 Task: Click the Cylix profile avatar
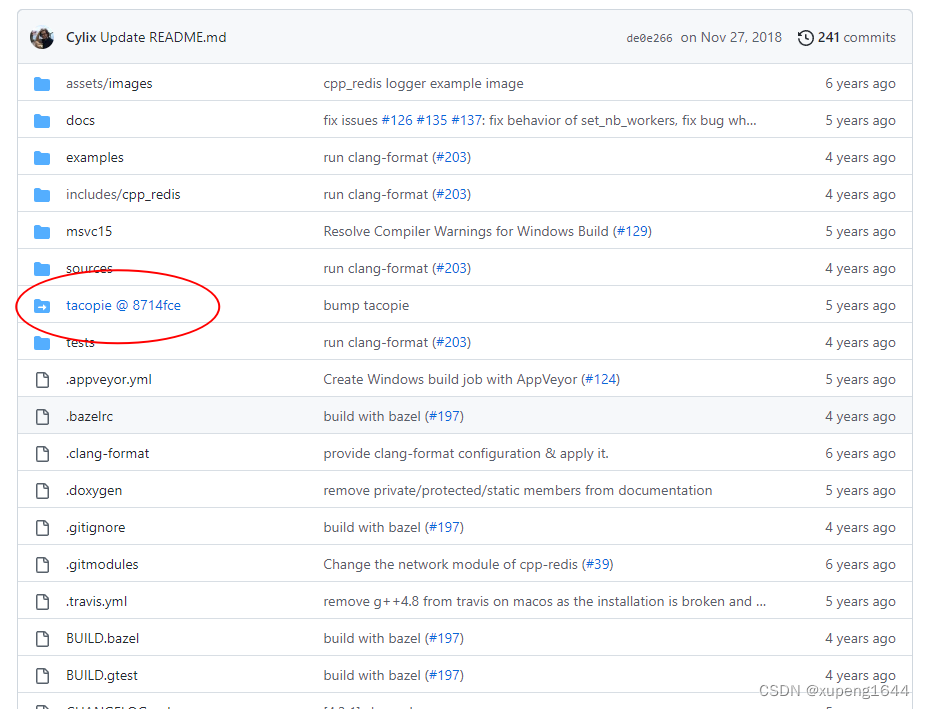(x=41, y=37)
